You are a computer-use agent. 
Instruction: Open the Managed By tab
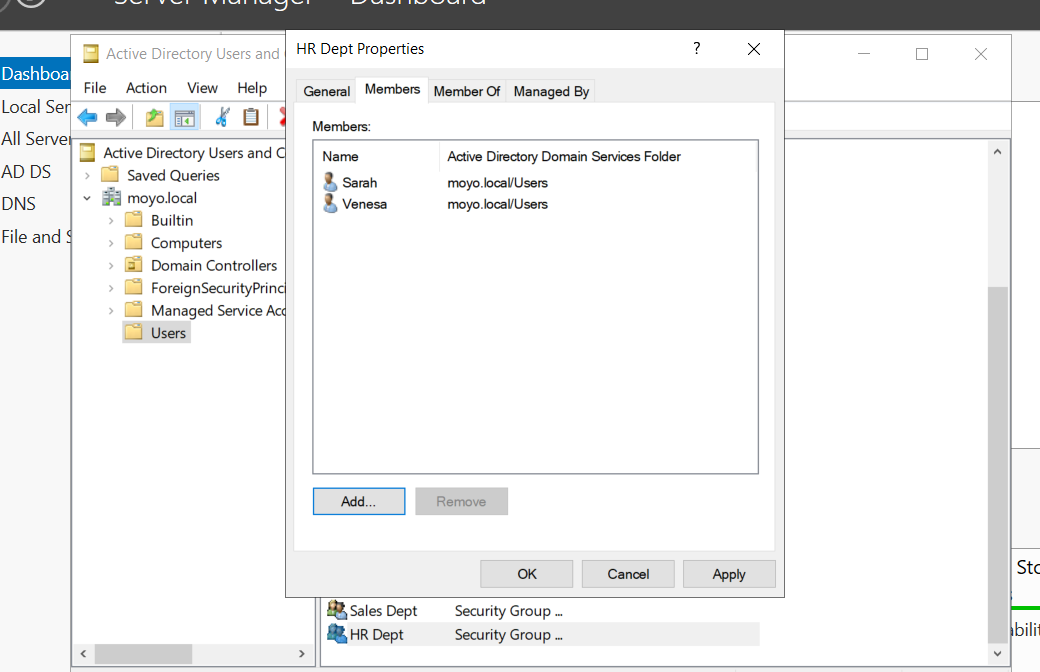click(551, 91)
